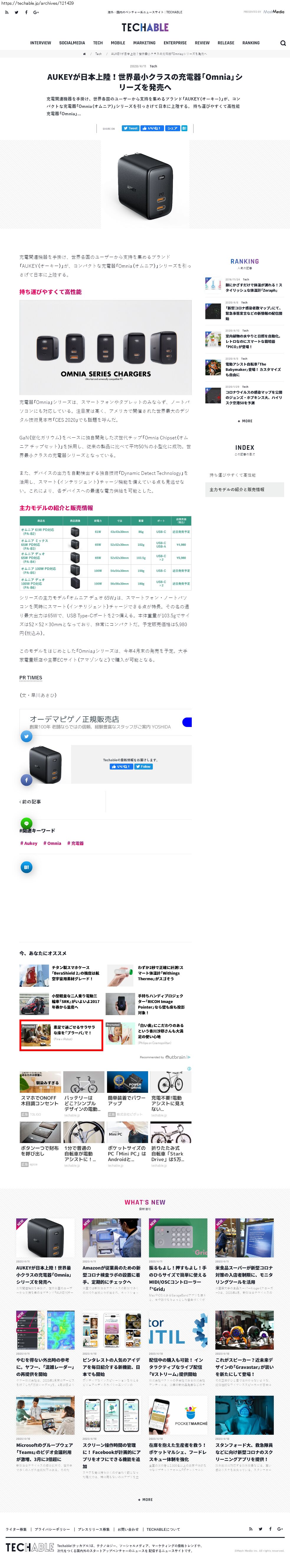Screen dimensions: 290x1568
Task: Select the RANKING nav tab
Action: click(251, 43)
